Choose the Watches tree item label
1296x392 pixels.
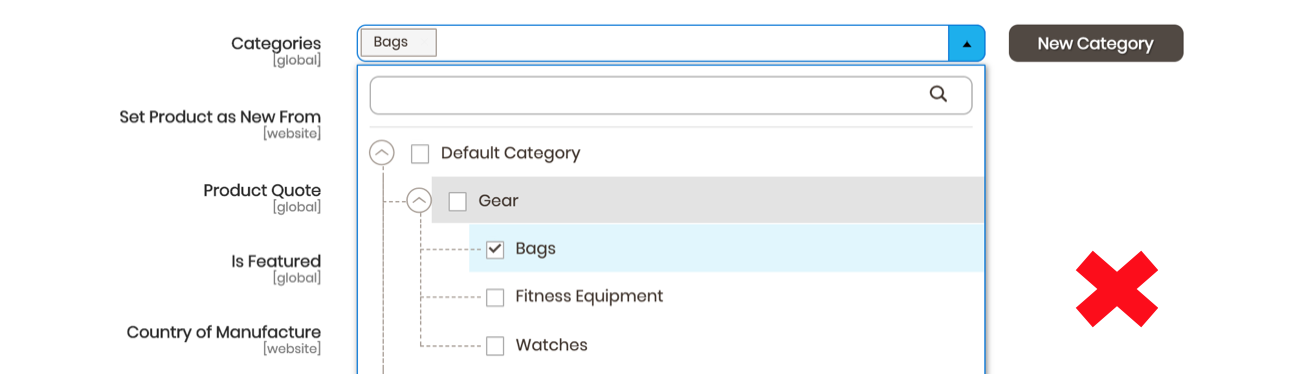[x=551, y=345]
